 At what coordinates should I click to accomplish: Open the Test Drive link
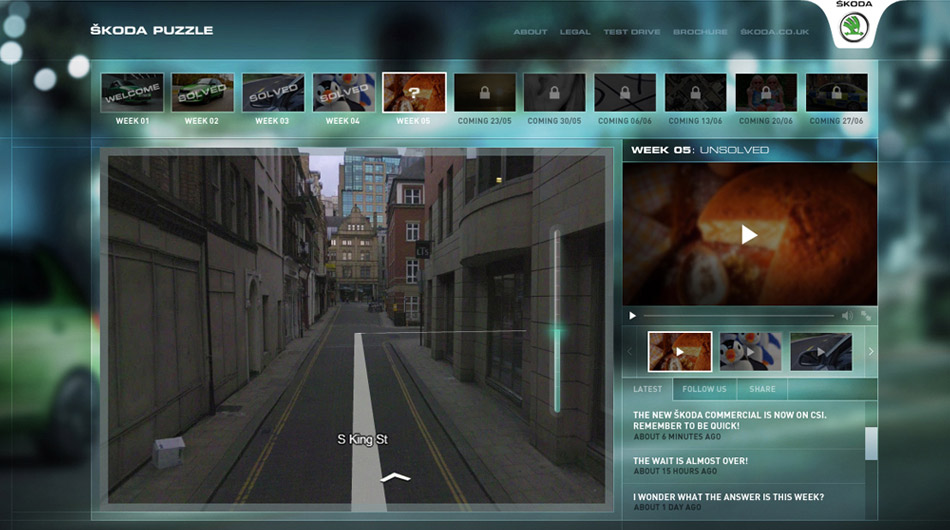point(632,31)
